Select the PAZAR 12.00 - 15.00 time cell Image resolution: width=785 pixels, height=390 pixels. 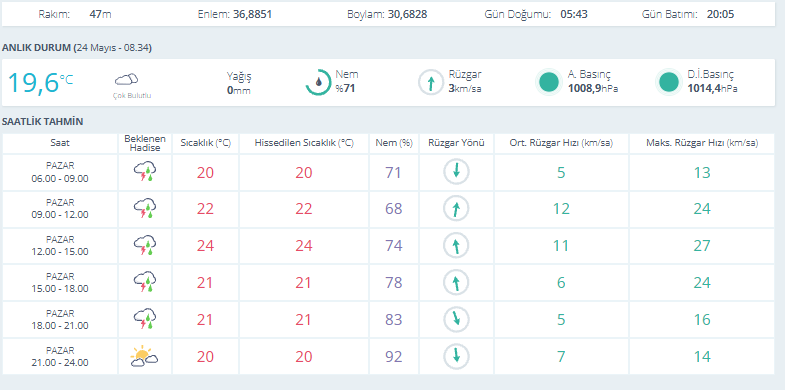(x=60, y=246)
